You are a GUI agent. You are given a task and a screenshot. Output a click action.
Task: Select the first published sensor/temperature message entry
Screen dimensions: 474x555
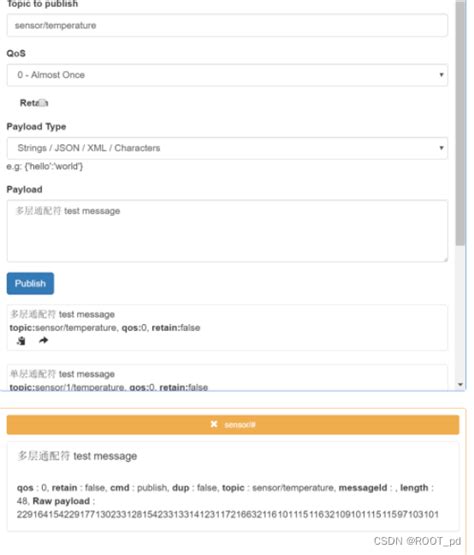tap(227, 328)
